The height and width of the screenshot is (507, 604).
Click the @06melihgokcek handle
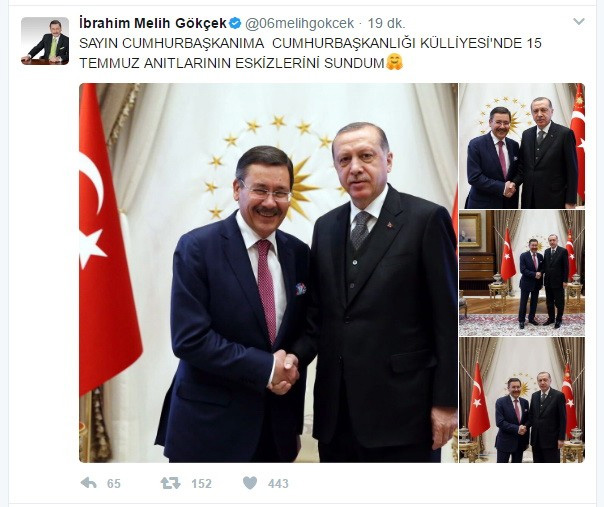coord(299,24)
